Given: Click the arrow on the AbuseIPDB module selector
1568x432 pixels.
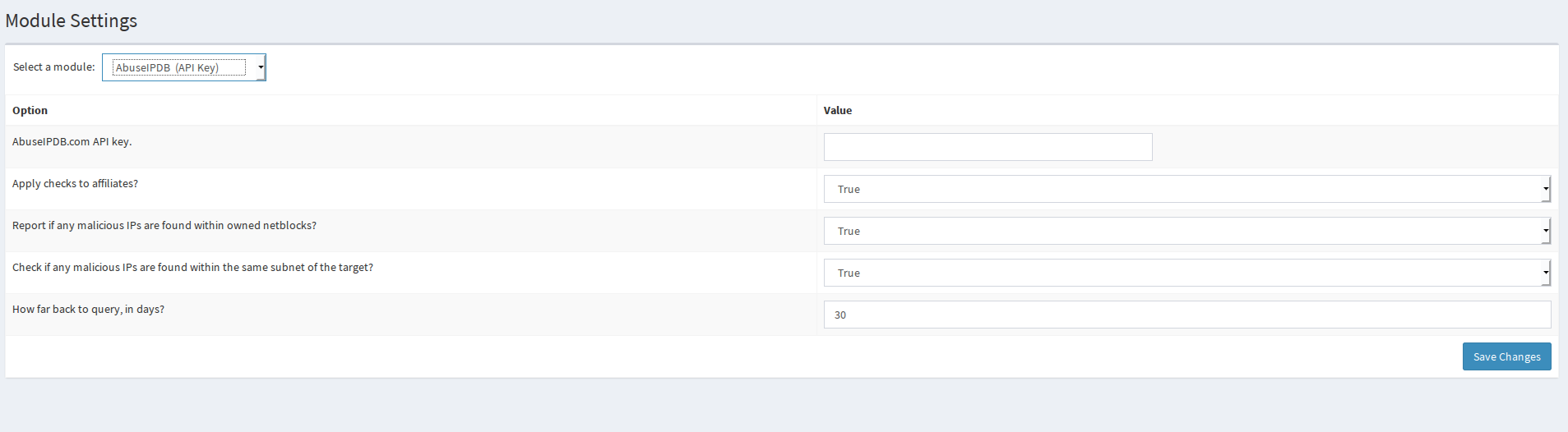Looking at the screenshot, I should [x=261, y=67].
